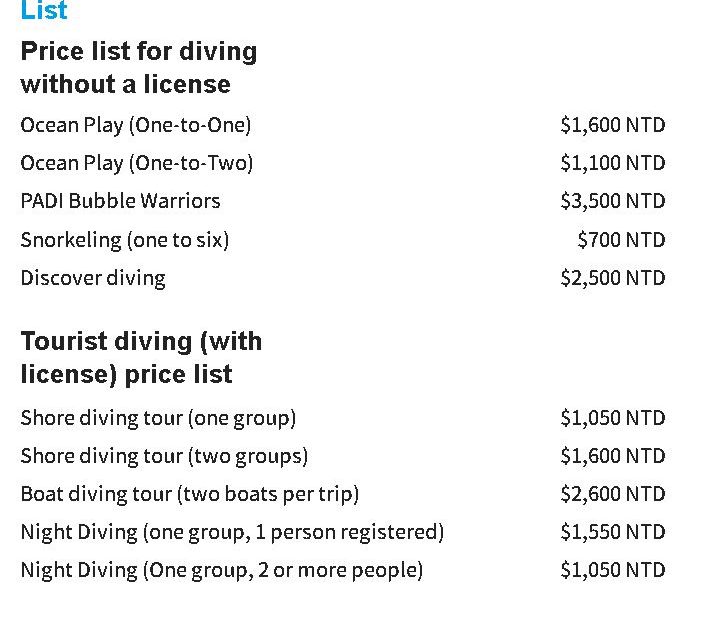Click the Snorkeling (one to six) label

point(124,240)
